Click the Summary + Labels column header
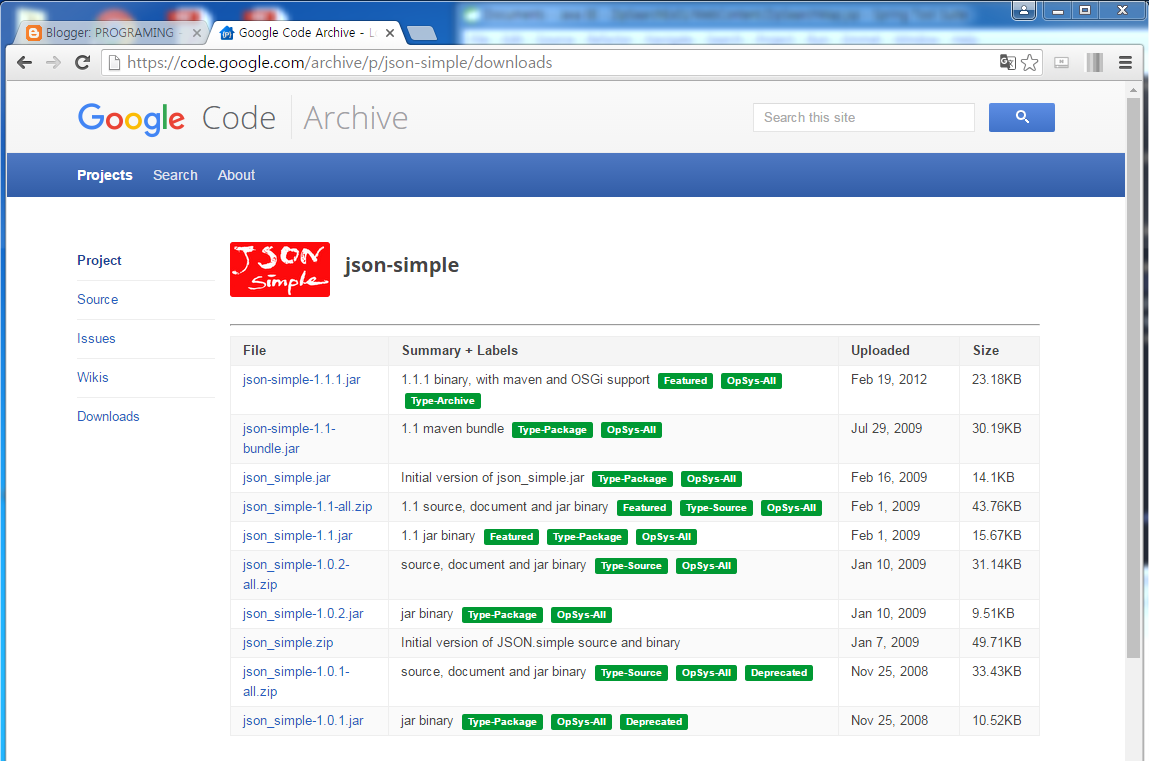The width and height of the screenshot is (1149, 761). (x=459, y=350)
